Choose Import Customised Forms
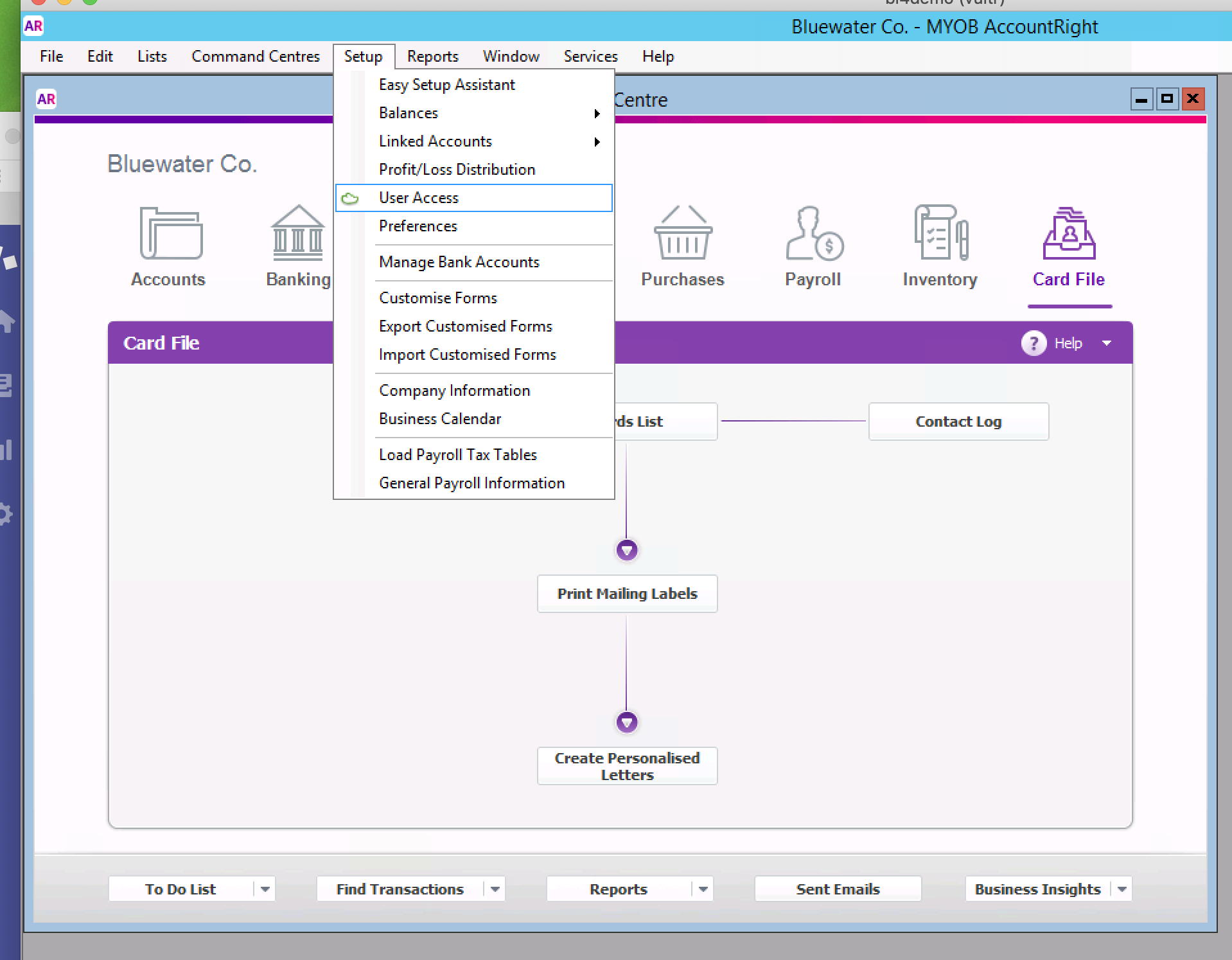1232x960 pixels. tap(474, 355)
